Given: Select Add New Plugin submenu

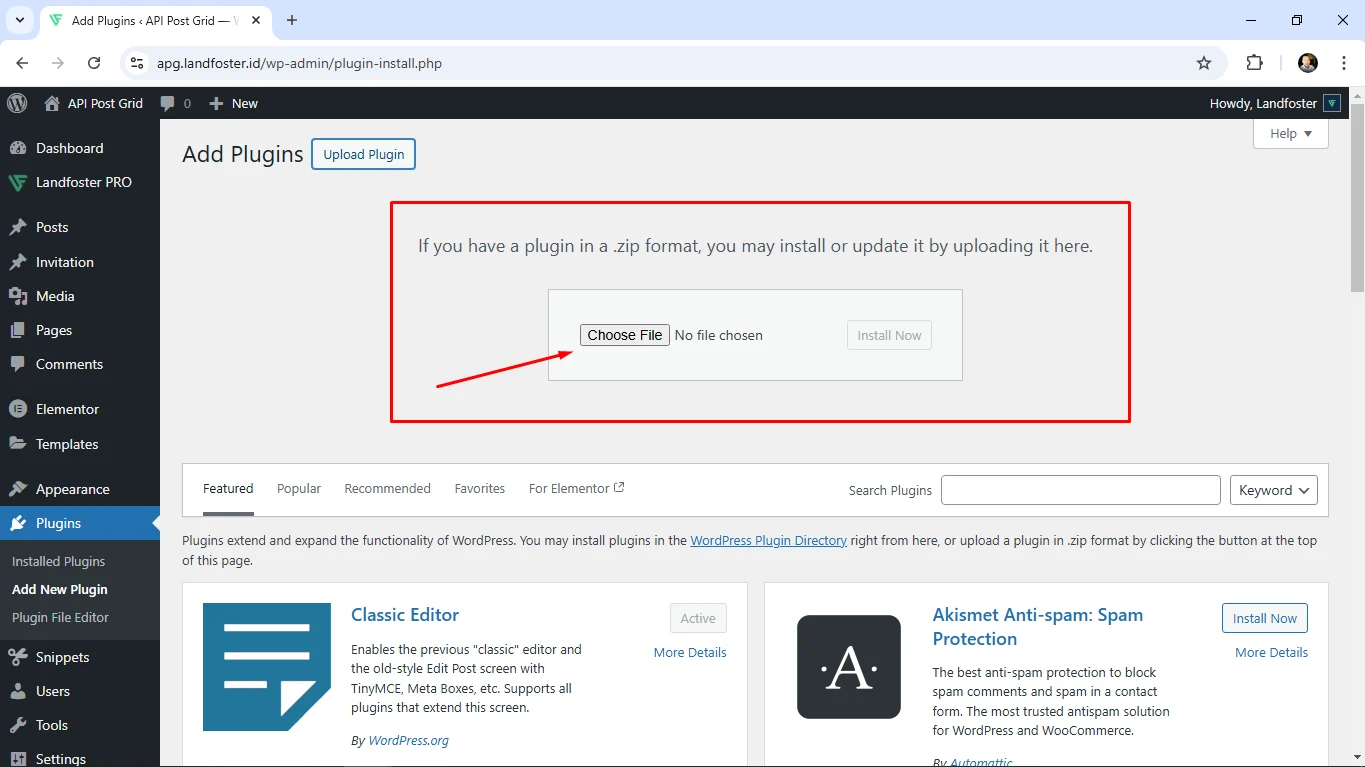Looking at the screenshot, I should click(60, 589).
